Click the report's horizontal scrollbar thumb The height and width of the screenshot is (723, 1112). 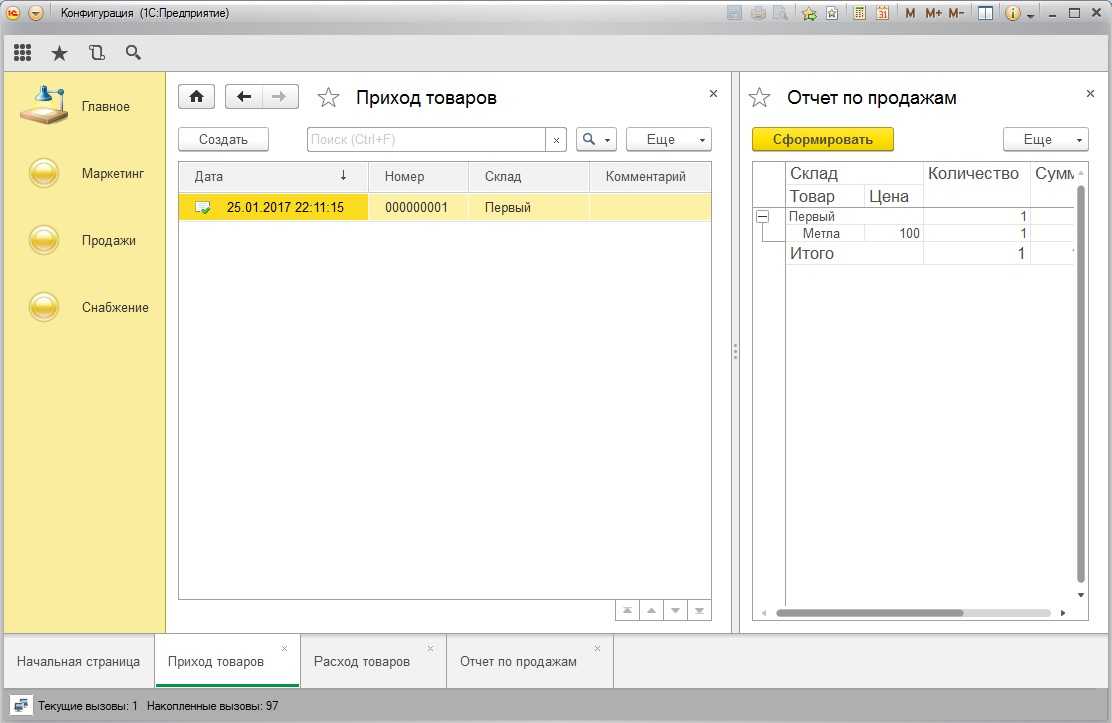(868, 613)
